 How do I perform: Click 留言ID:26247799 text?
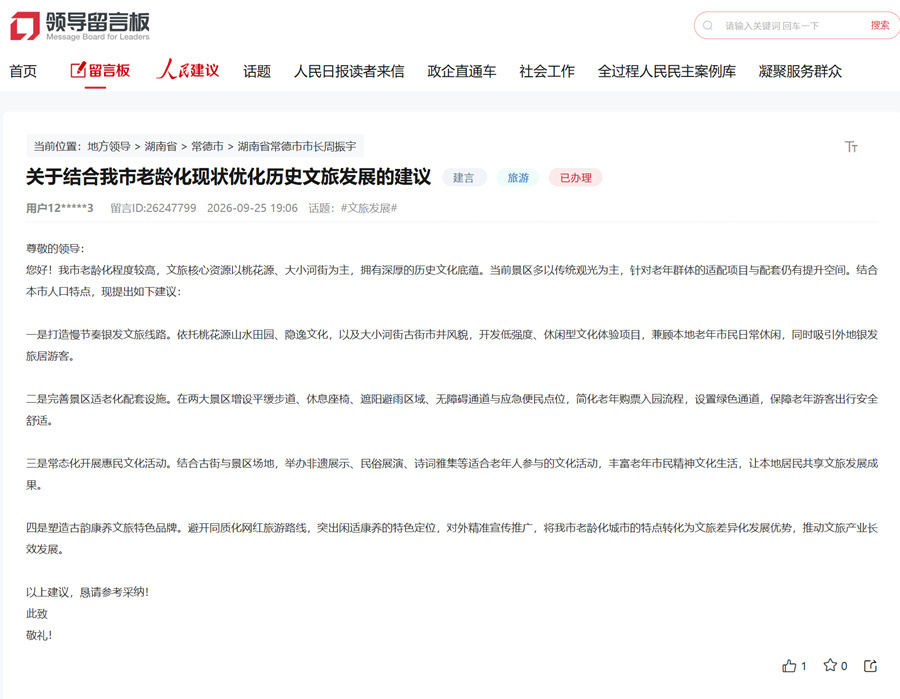tap(153, 208)
